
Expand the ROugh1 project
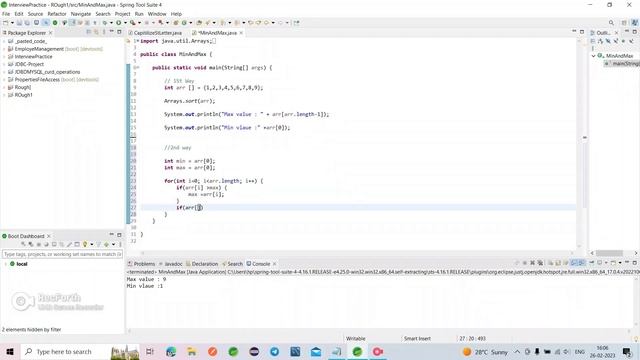coord(4,95)
